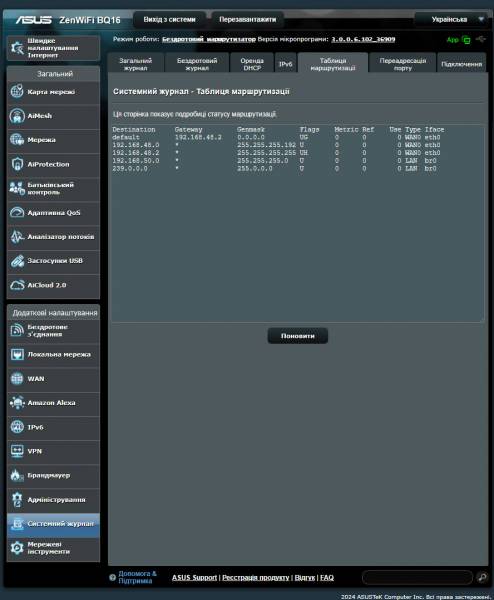Open the Українська language dropdown
Screen dimensions: 494x600
(x=451, y=19)
